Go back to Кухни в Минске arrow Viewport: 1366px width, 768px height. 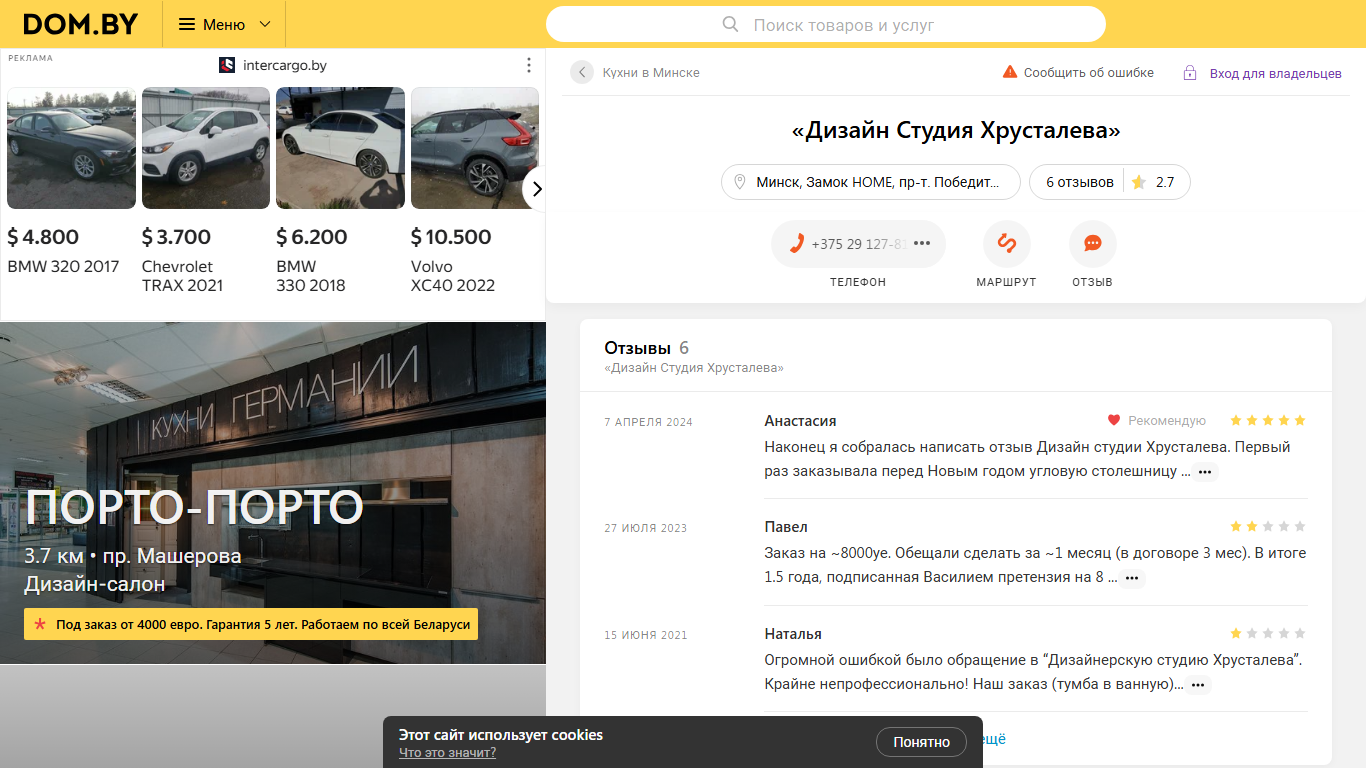point(582,72)
